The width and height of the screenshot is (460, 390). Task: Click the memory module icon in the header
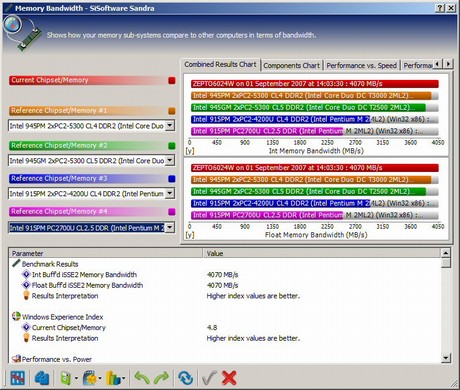[x=31, y=39]
